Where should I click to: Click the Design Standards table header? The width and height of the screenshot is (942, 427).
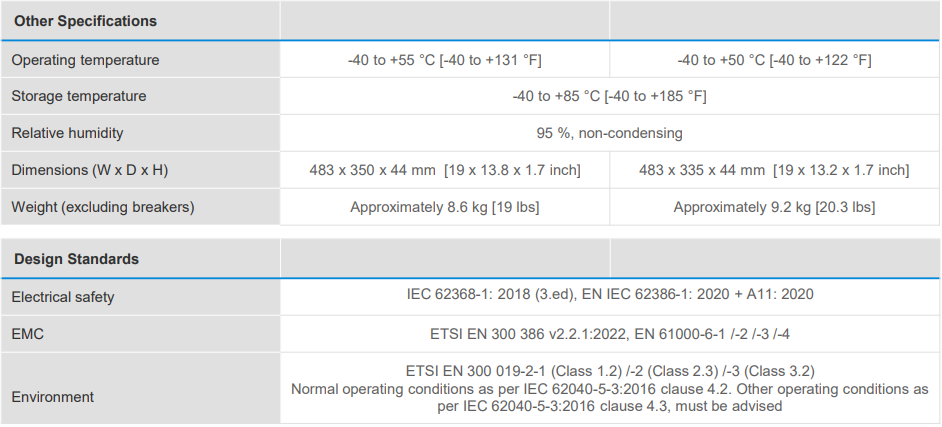coord(76,259)
